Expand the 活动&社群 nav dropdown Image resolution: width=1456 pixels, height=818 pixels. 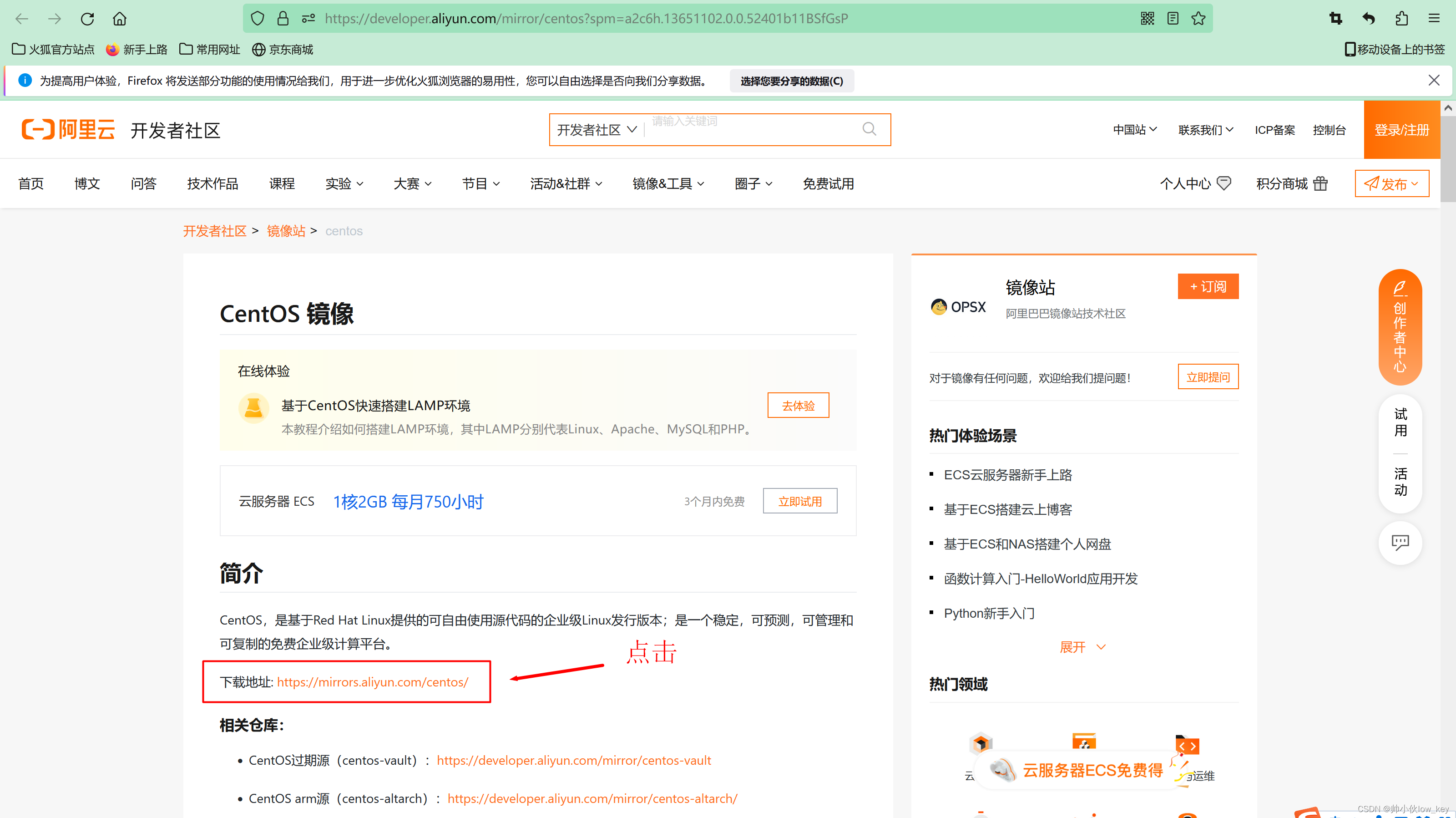566,183
